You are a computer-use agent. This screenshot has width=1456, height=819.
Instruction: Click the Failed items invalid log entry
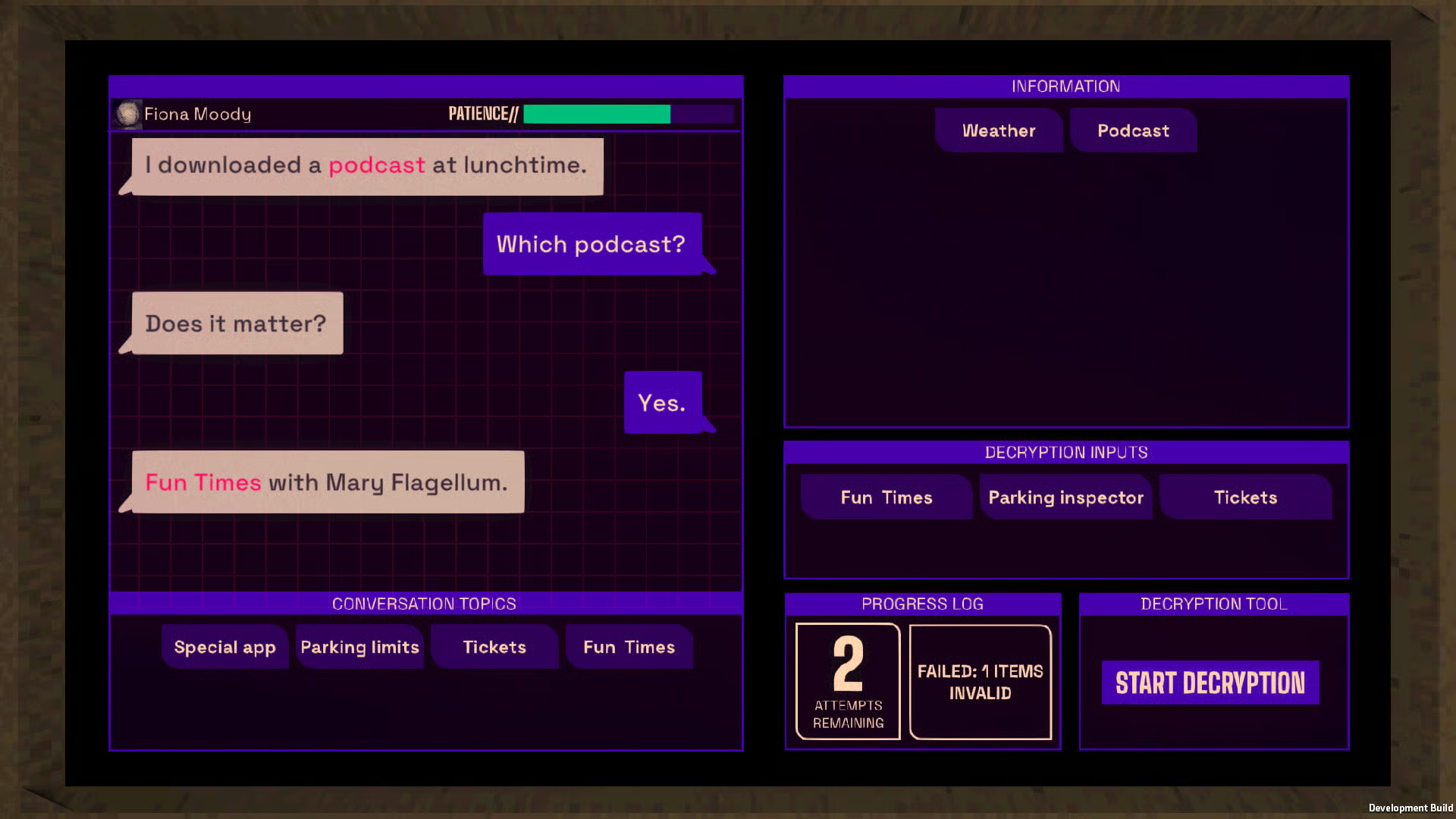point(980,682)
